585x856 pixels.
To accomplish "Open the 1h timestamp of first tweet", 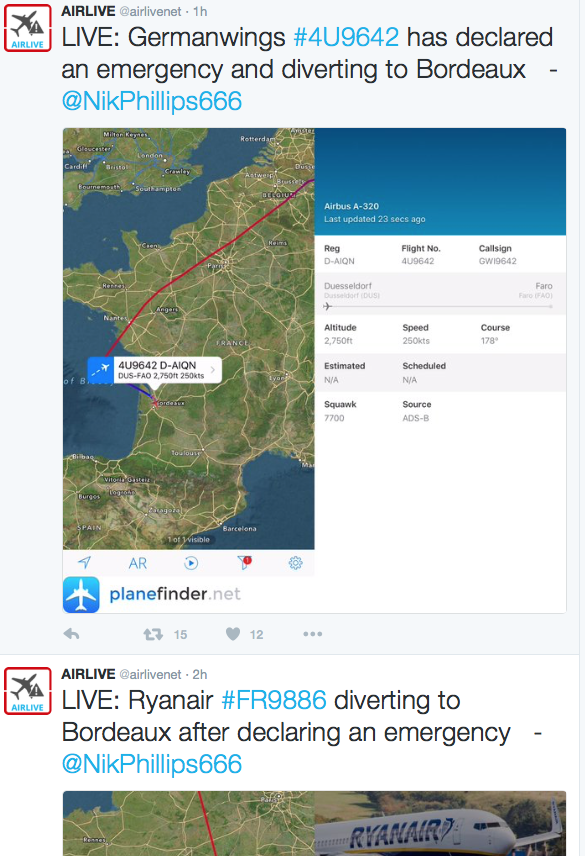I will 200,11.
